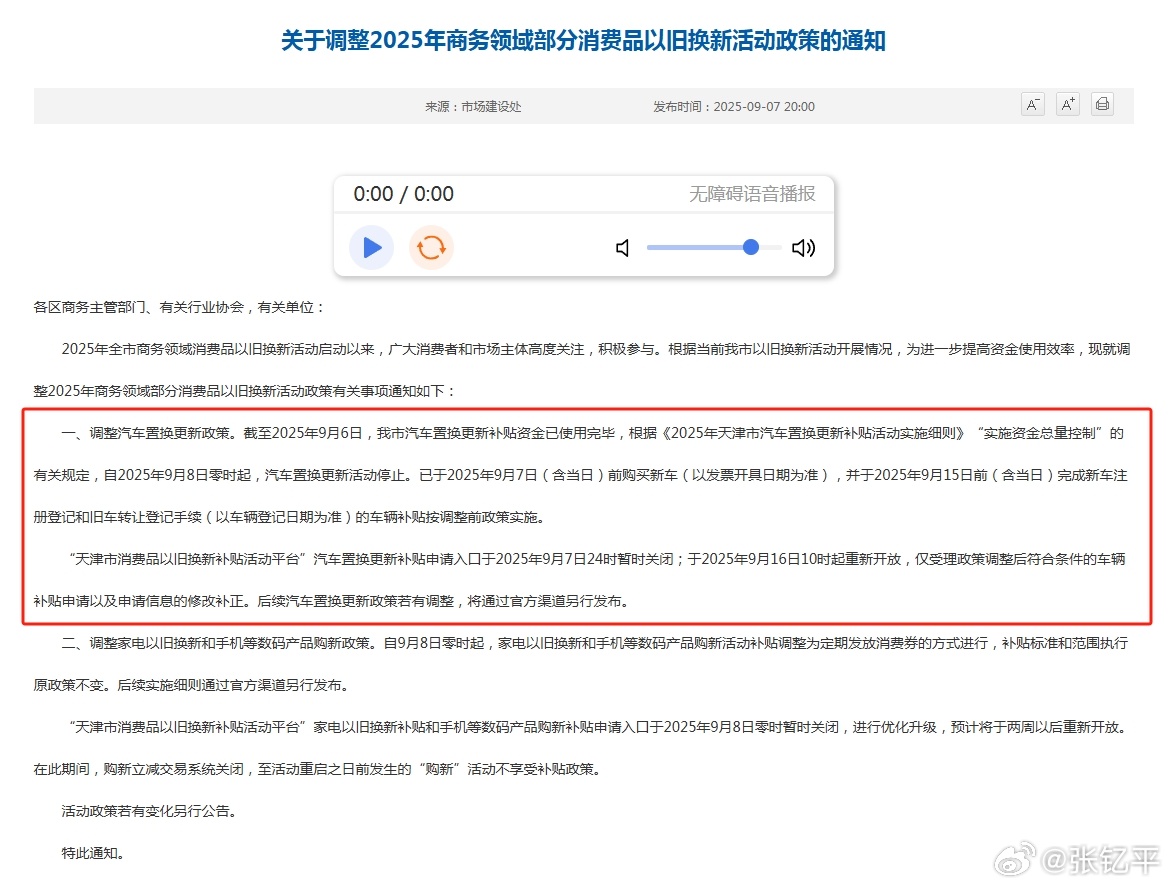Click paragraph starting 一、调整汽车置换更新政策
Screen dimensions: 1171x888
580,475
